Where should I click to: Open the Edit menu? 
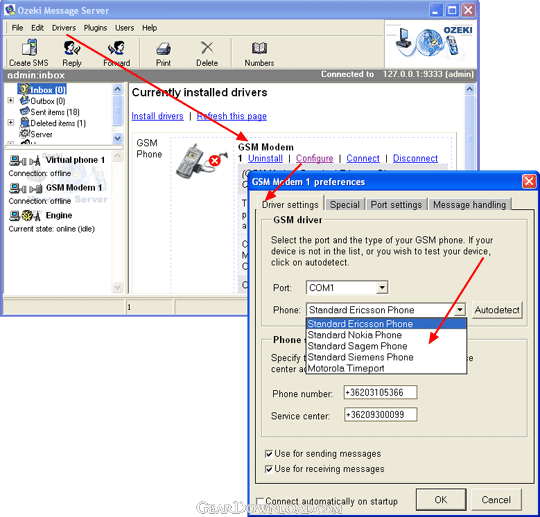click(x=38, y=28)
